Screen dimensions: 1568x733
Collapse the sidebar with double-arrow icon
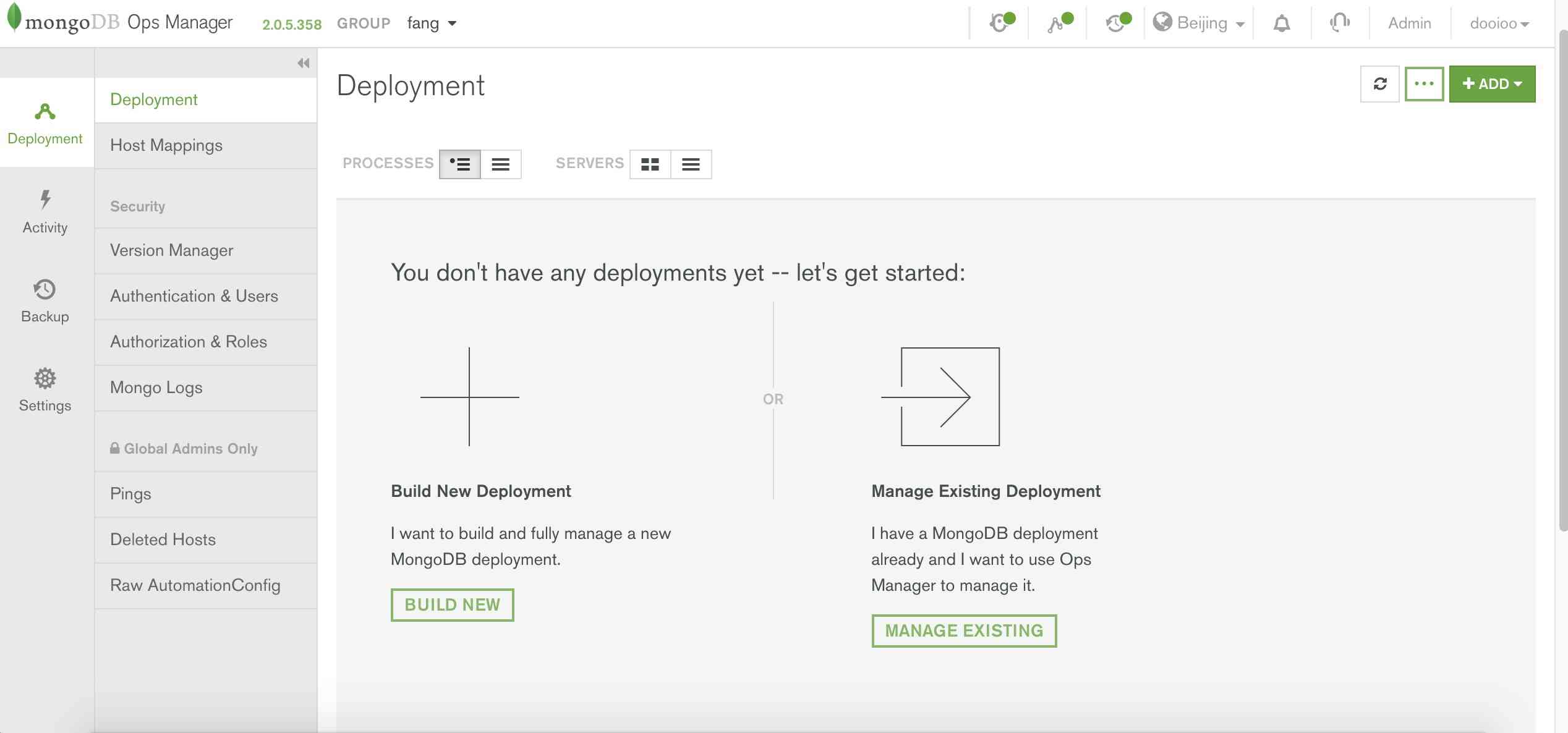pyautogui.click(x=303, y=63)
